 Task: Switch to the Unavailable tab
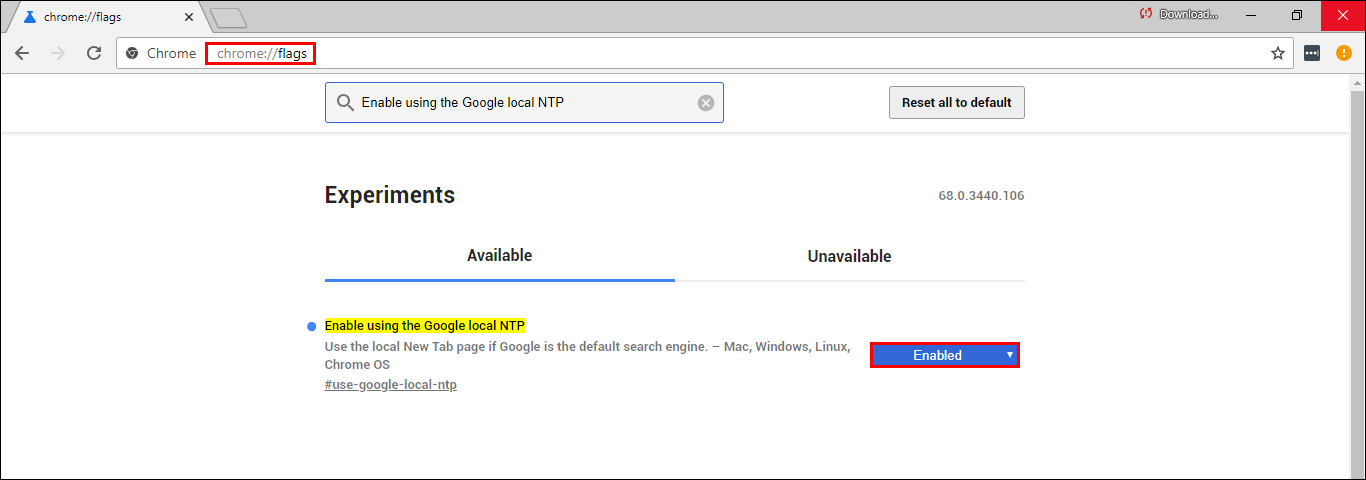pyautogui.click(x=849, y=256)
